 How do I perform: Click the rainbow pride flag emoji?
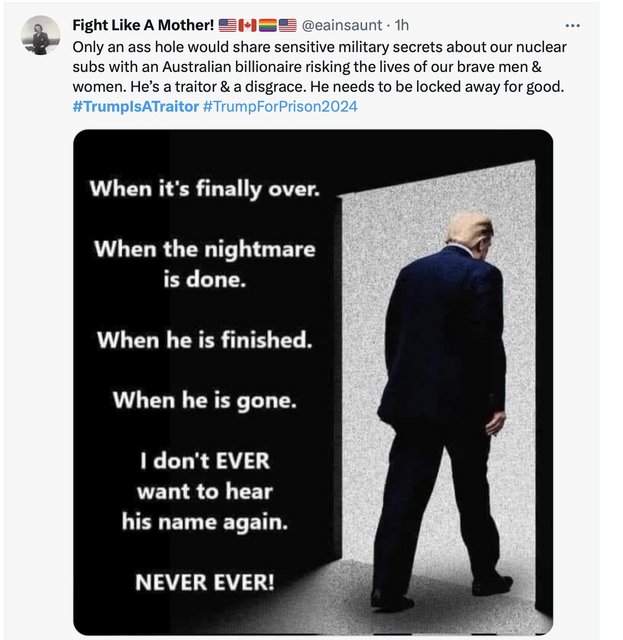tap(267, 25)
